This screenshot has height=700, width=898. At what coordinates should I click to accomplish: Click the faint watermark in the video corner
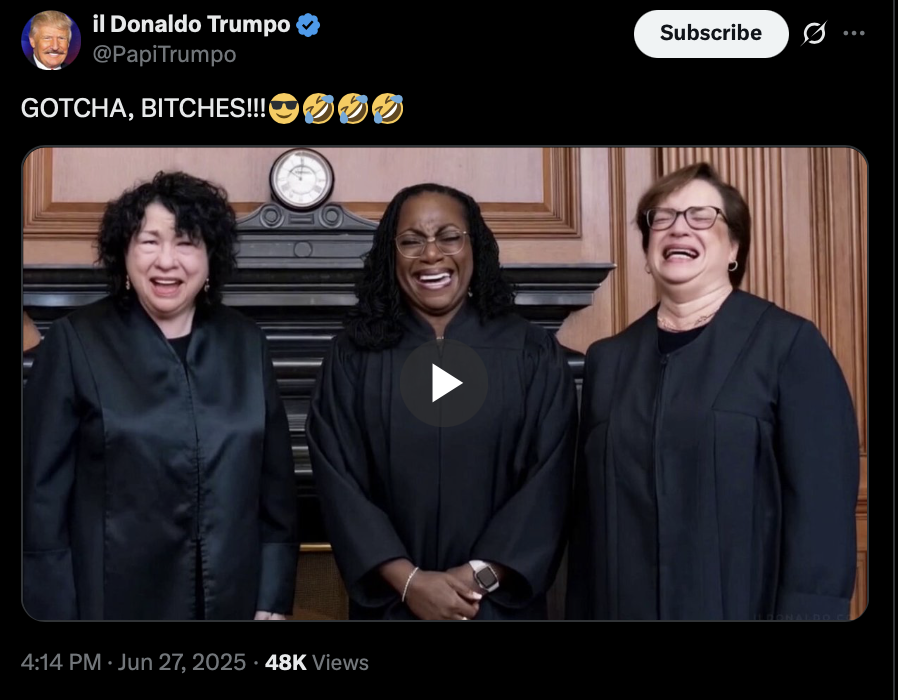(802, 616)
